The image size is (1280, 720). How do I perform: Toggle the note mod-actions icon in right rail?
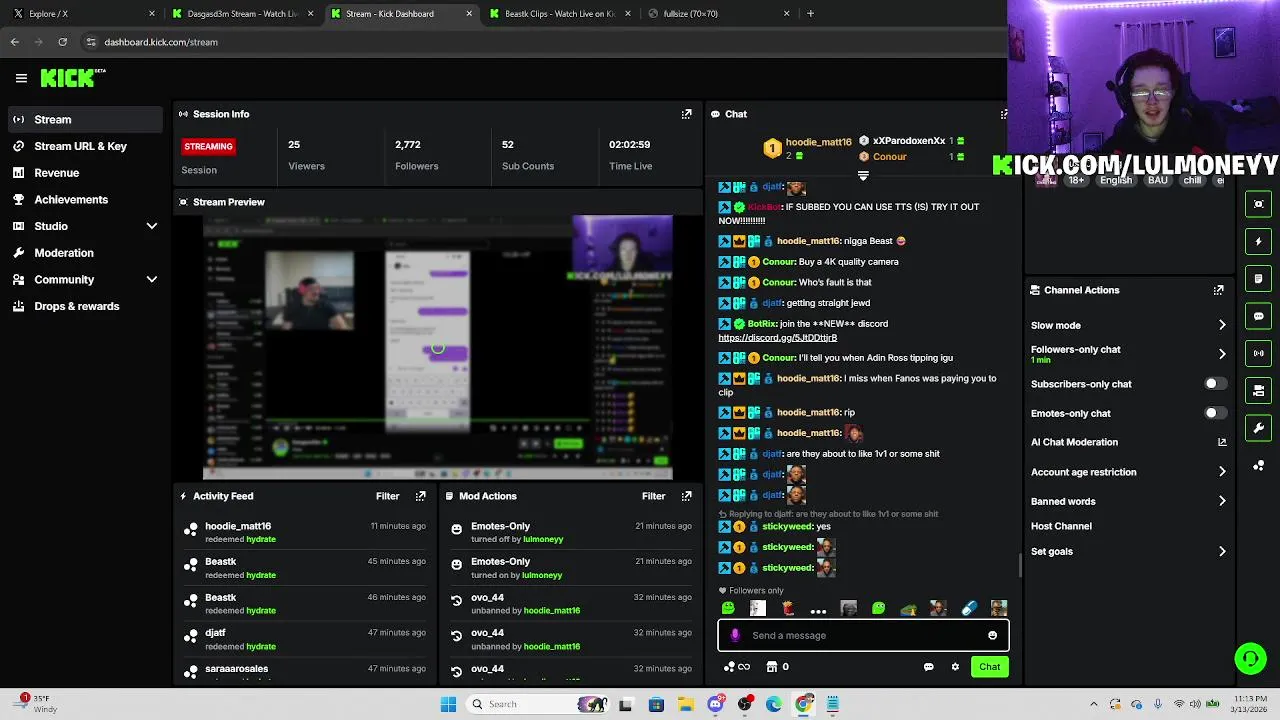click(x=1259, y=278)
